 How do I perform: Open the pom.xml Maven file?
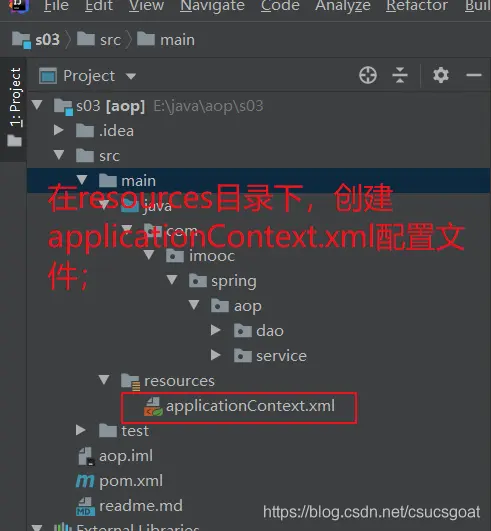point(120,481)
